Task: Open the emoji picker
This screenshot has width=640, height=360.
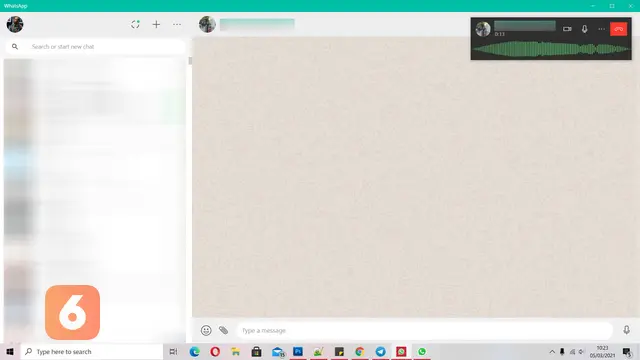Action: click(206, 330)
